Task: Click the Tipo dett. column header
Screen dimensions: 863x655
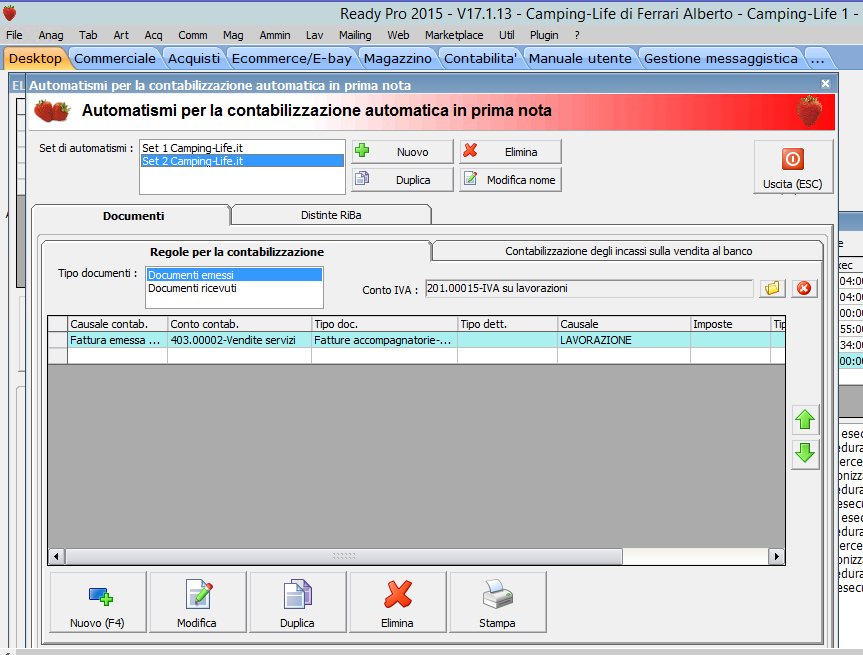Action: pos(507,324)
